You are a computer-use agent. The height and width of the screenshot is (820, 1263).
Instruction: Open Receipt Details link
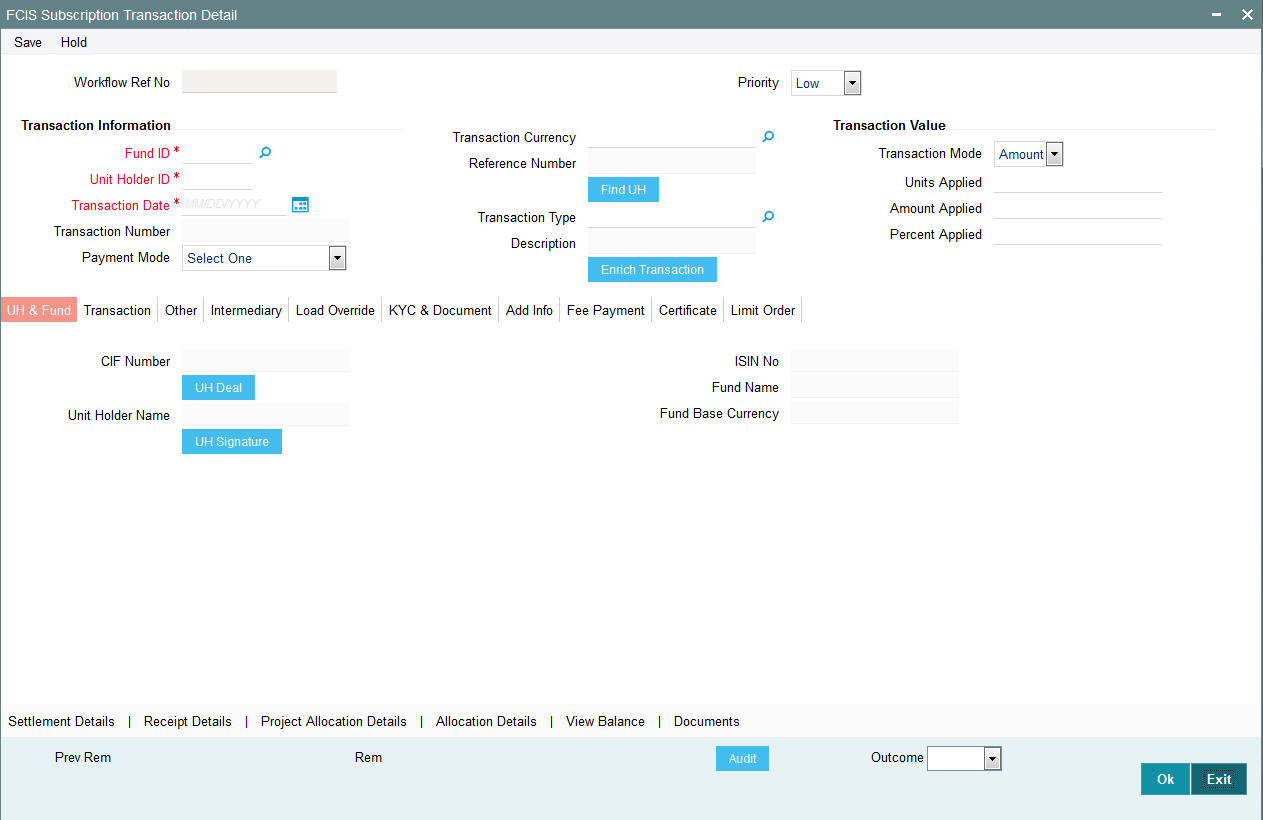(x=188, y=721)
